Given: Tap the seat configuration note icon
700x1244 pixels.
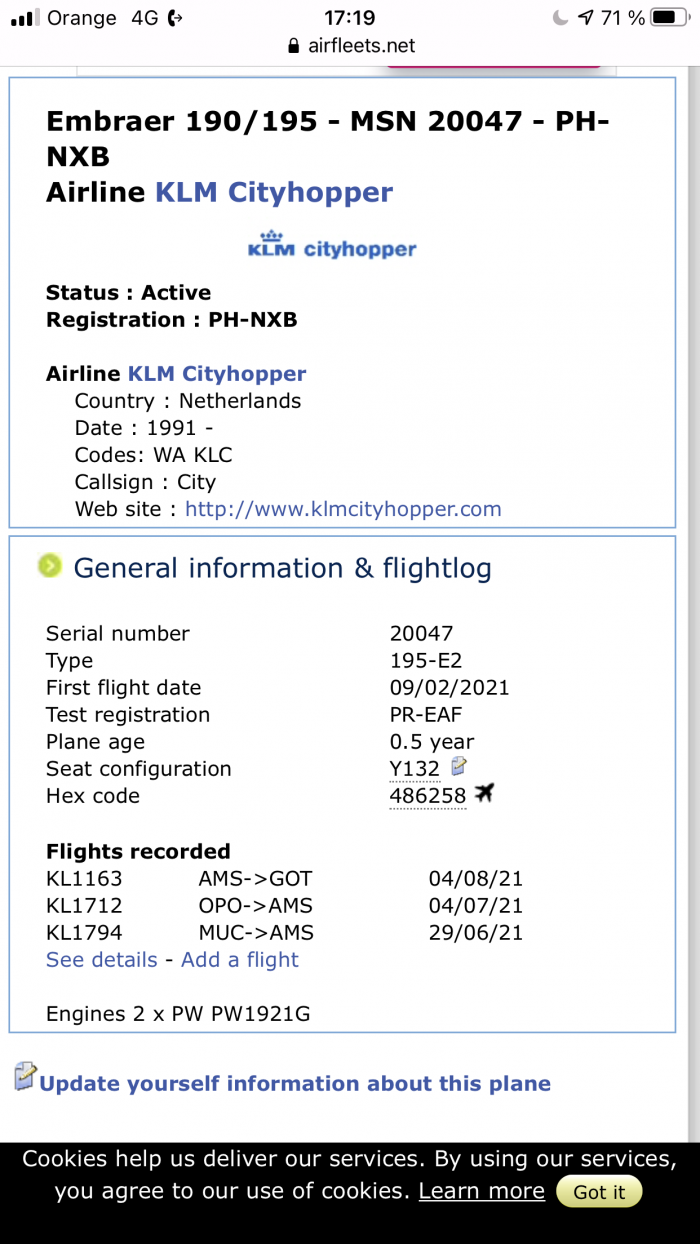Looking at the screenshot, I should 459,767.
